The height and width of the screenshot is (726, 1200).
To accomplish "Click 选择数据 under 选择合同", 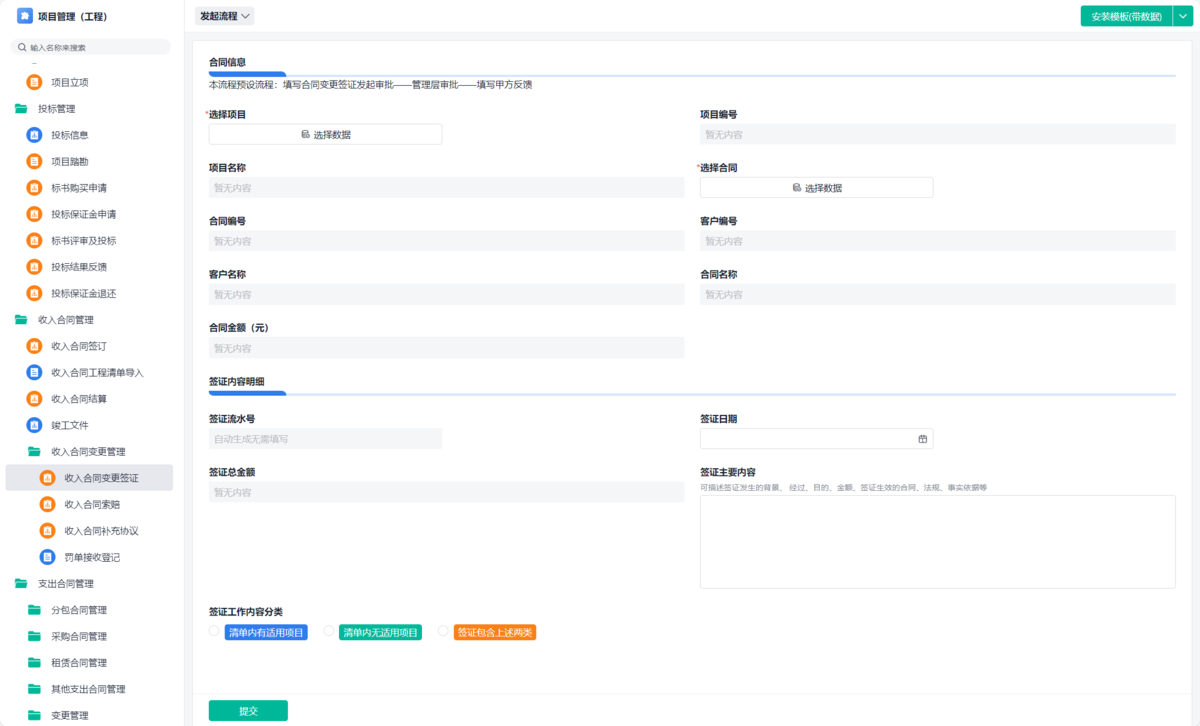I will [x=816, y=188].
